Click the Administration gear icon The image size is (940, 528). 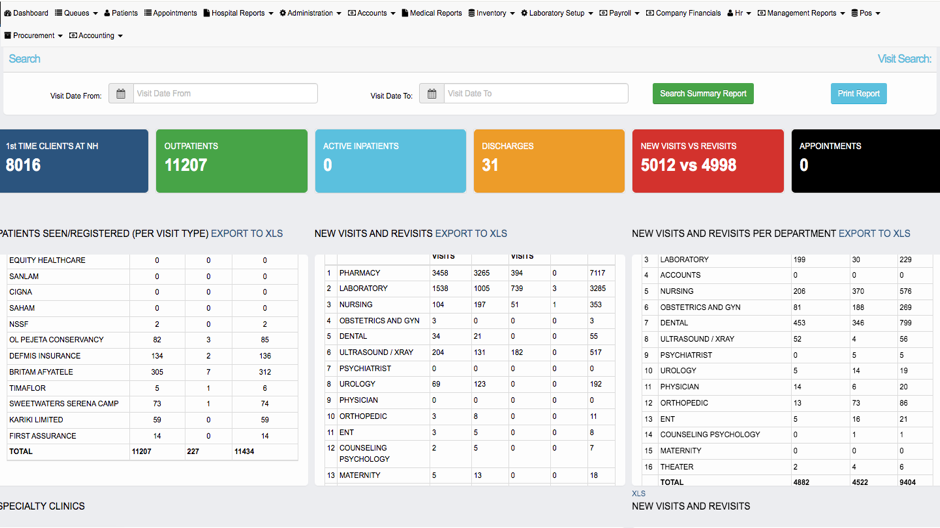(283, 13)
